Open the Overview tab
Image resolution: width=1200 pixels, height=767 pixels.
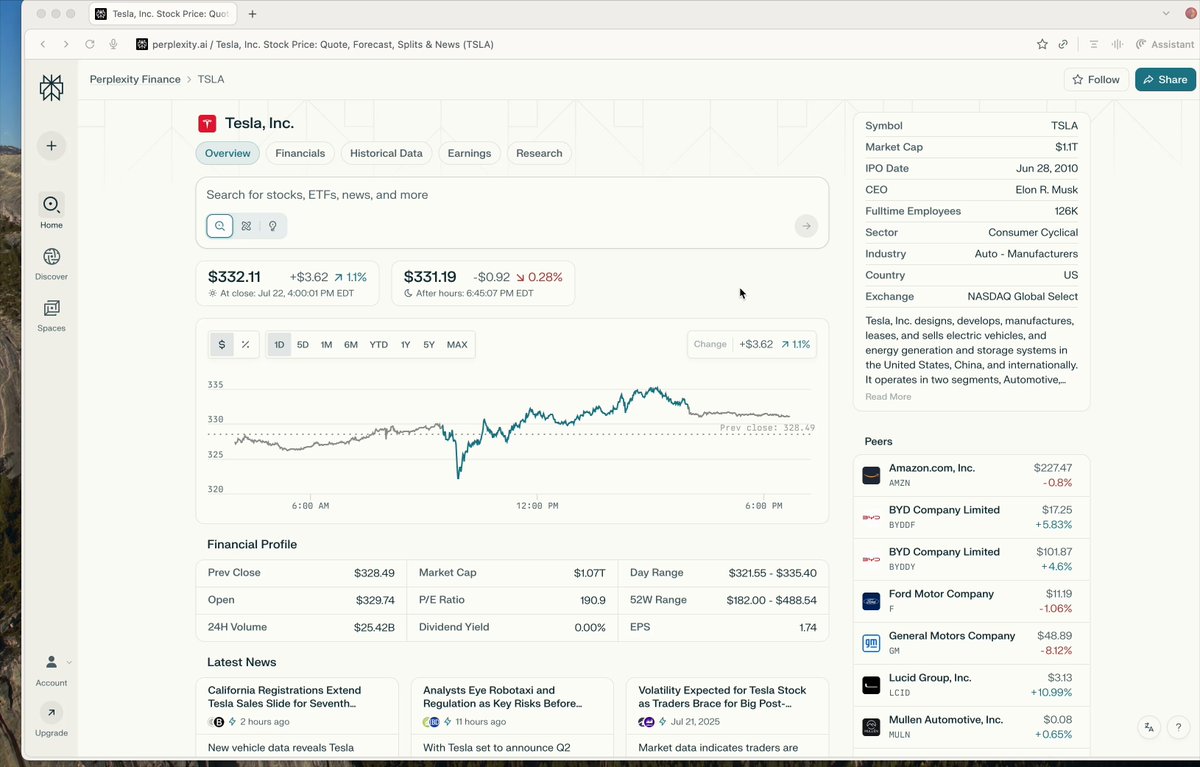(x=227, y=153)
